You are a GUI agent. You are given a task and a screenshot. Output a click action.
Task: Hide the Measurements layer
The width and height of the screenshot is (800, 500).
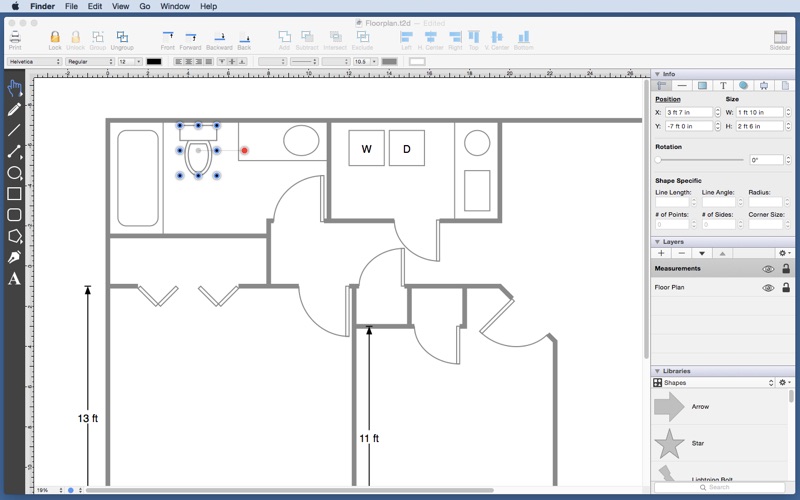coord(768,269)
